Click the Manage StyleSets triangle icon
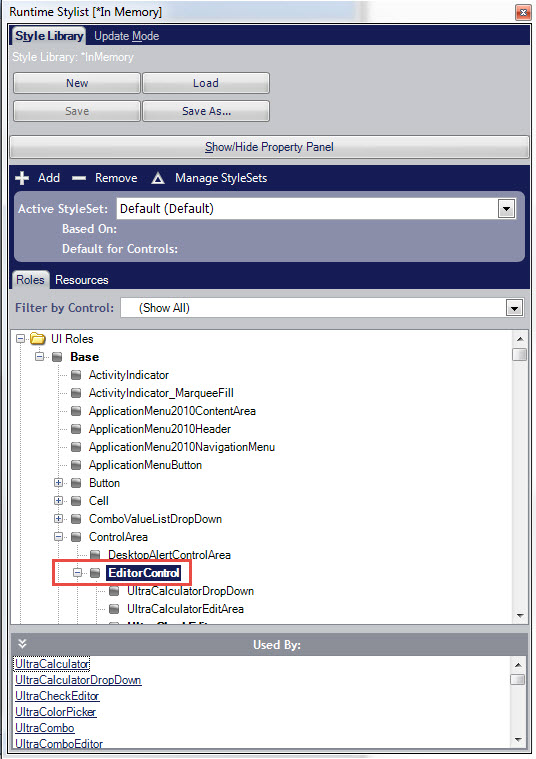The image size is (536, 759). [x=158, y=179]
